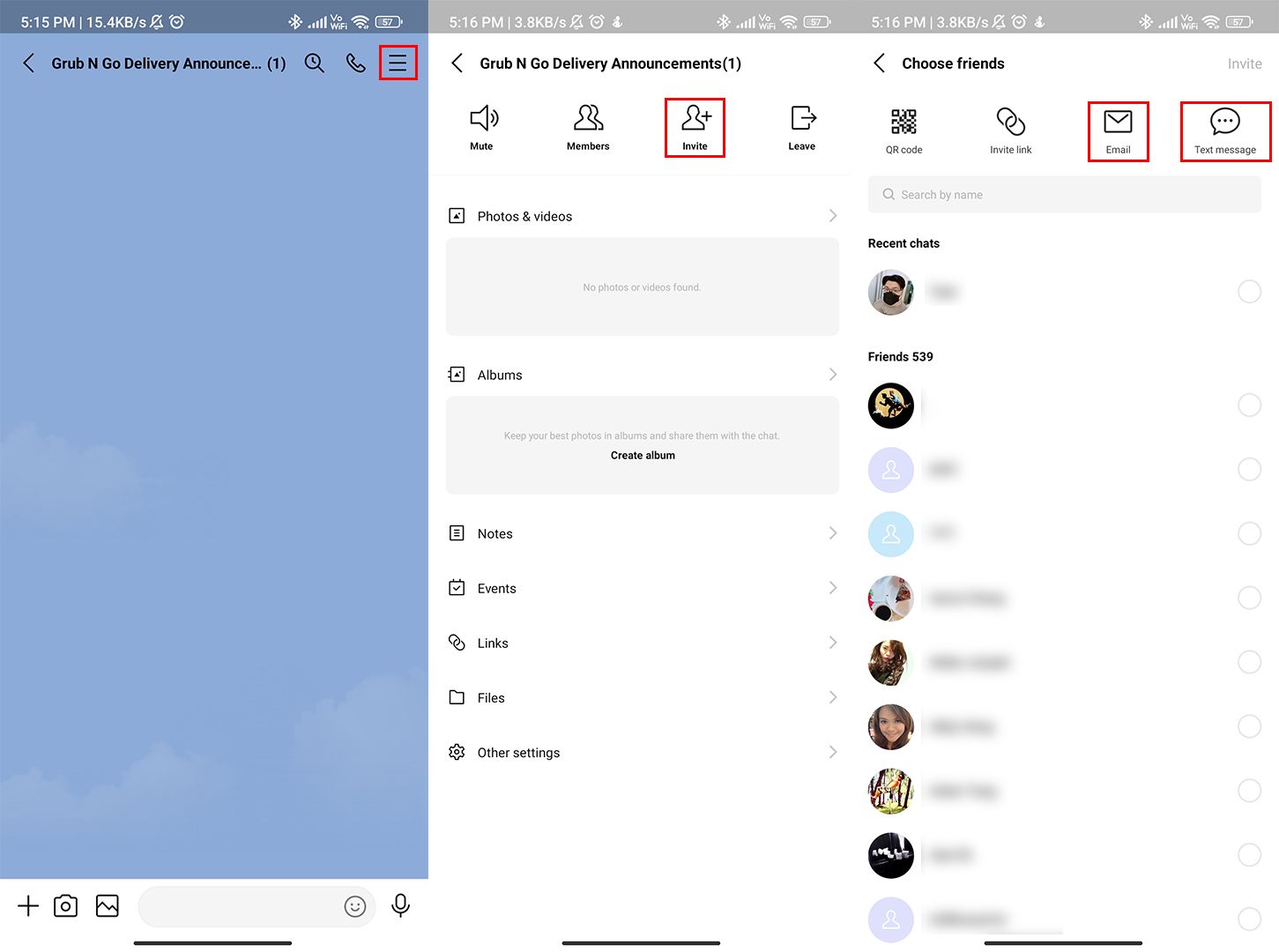This screenshot has height=952, width=1279.
Task: Open Other settings via its chevron
Action: tap(833, 752)
